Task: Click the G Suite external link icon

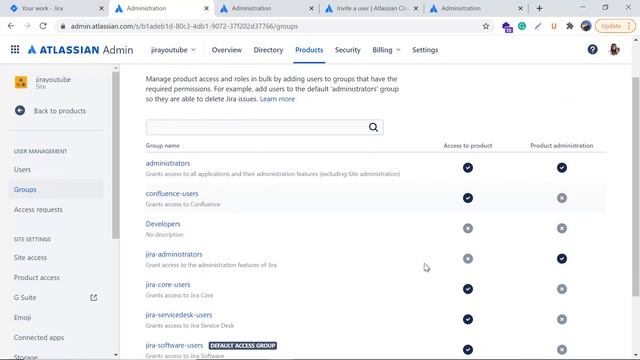Action: point(93,298)
